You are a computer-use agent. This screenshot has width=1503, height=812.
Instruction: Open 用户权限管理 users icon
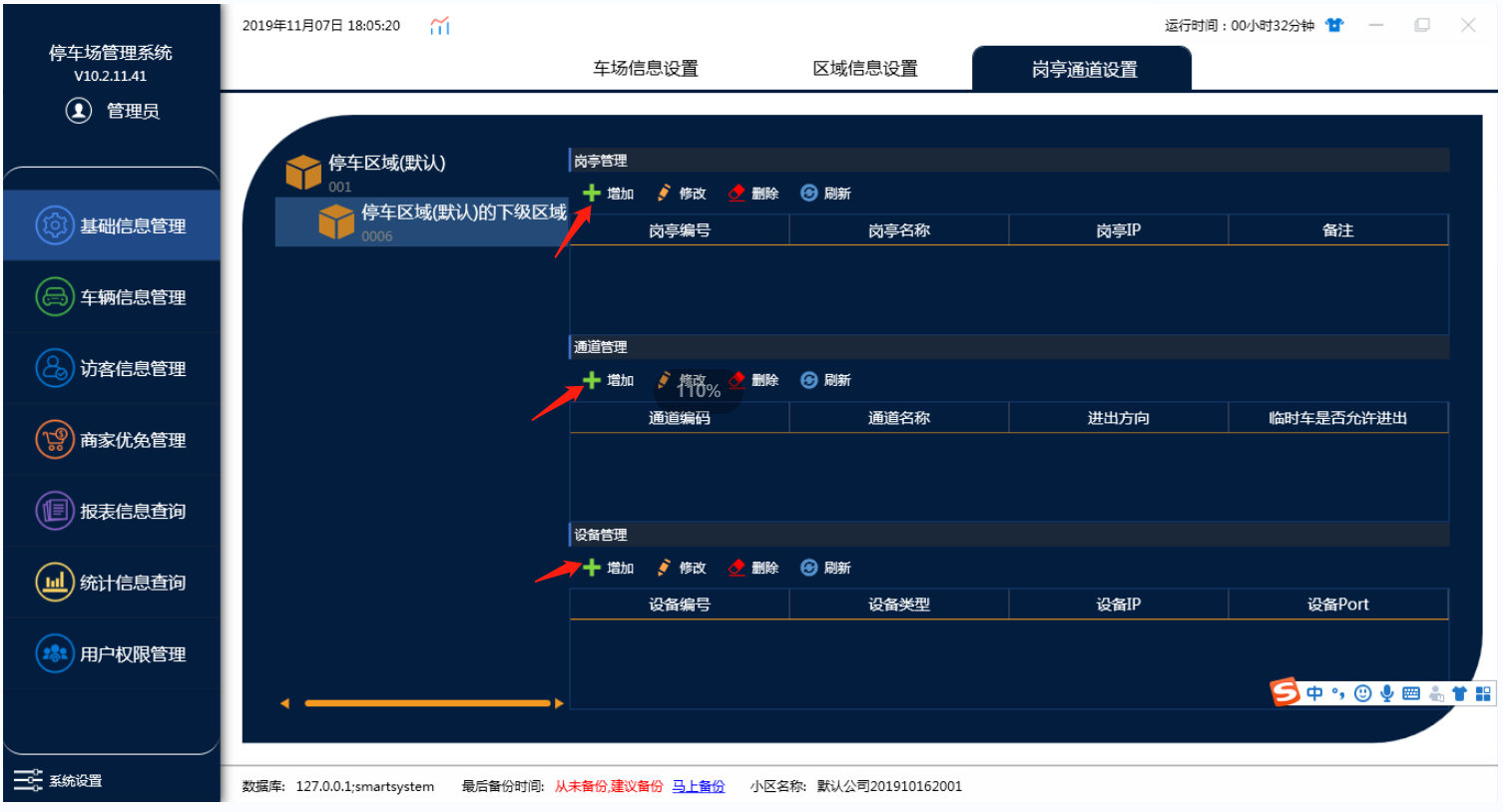(55, 653)
